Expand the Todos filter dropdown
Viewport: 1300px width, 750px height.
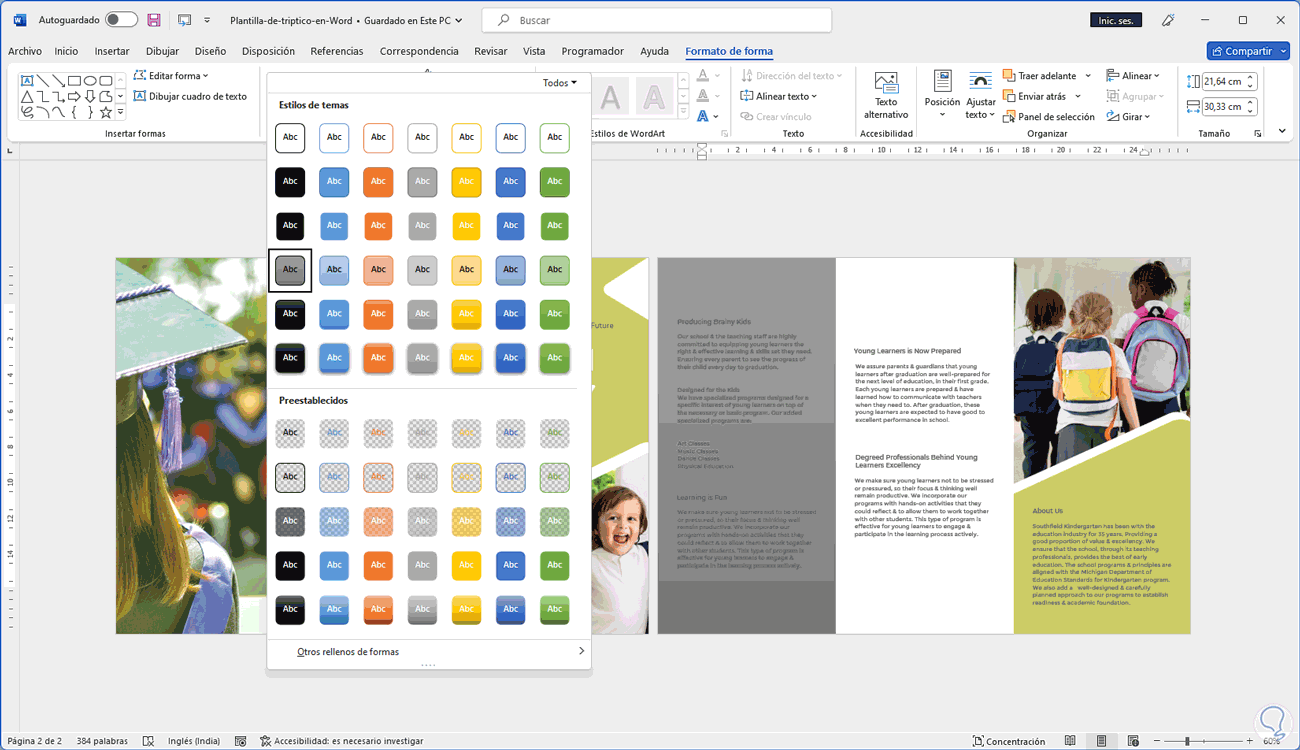(559, 83)
